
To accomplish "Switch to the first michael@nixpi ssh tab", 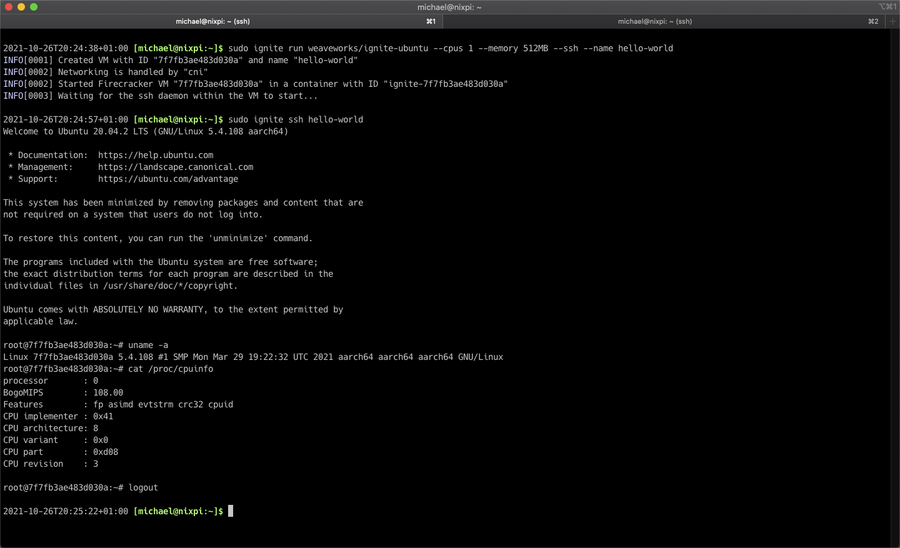I will coord(222,21).
